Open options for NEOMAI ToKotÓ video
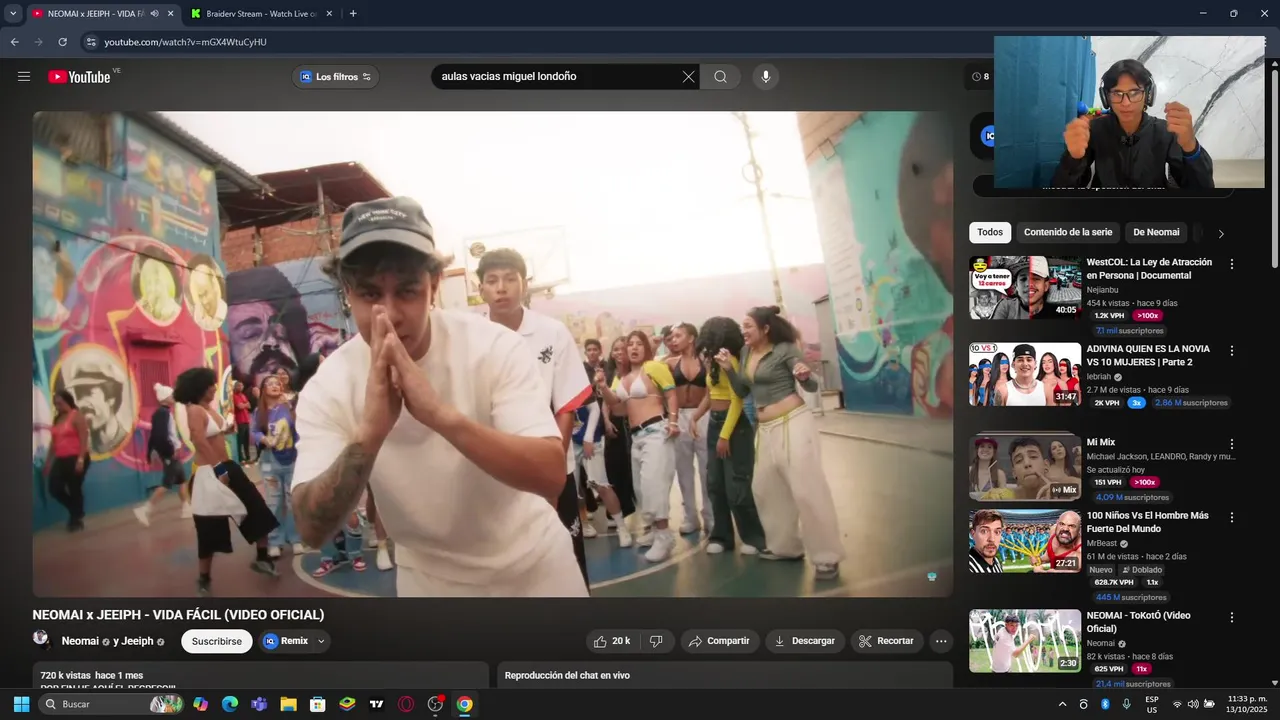Viewport: 1280px width, 720px height. [1232, 618]
